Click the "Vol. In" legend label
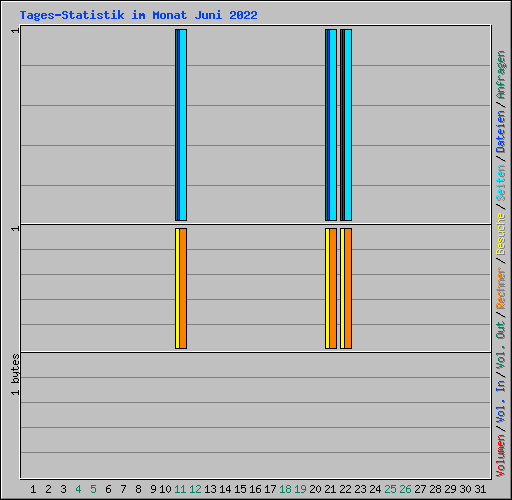 click(x=501, y=402)
